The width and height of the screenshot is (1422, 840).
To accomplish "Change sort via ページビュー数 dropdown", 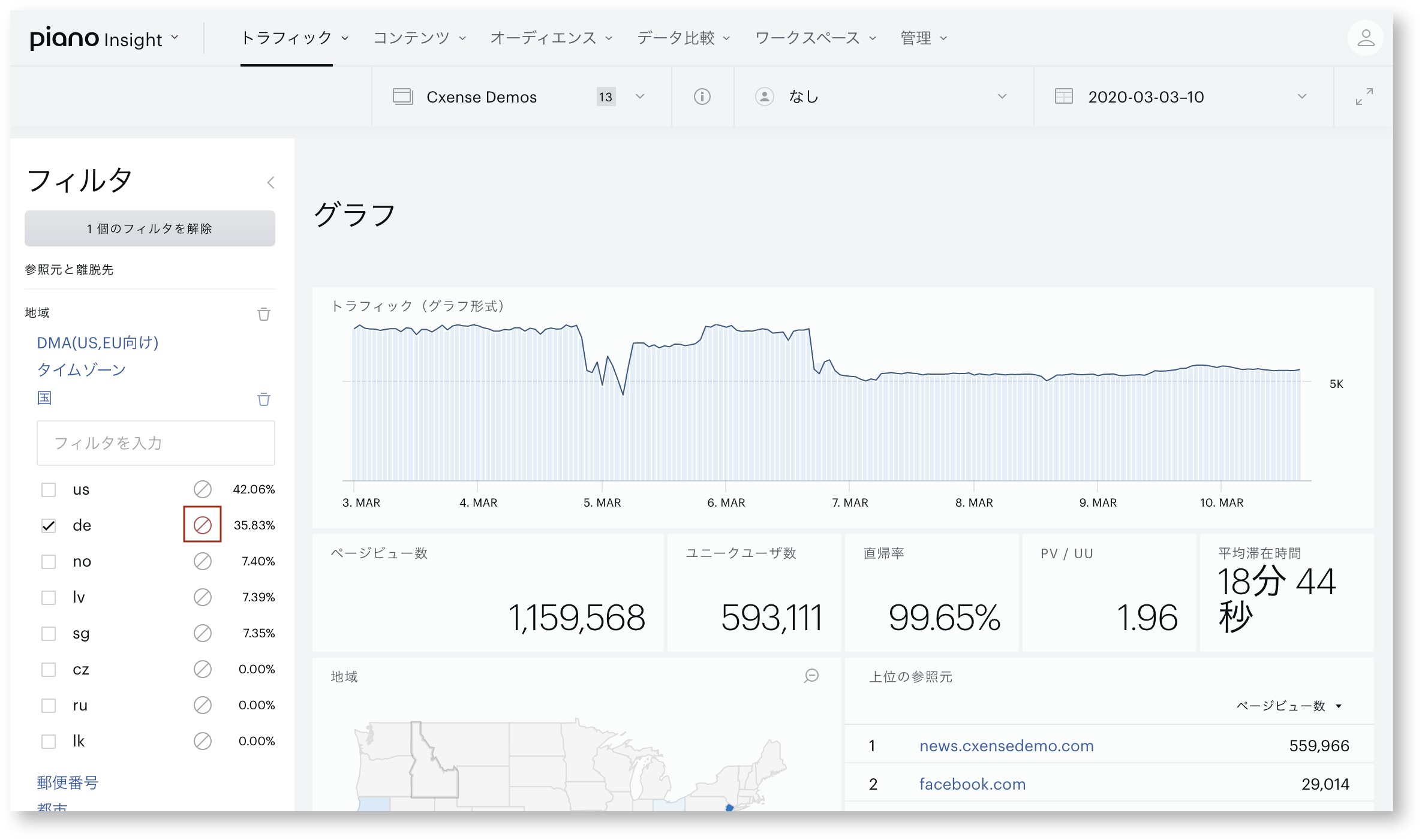I will 1289,706.
